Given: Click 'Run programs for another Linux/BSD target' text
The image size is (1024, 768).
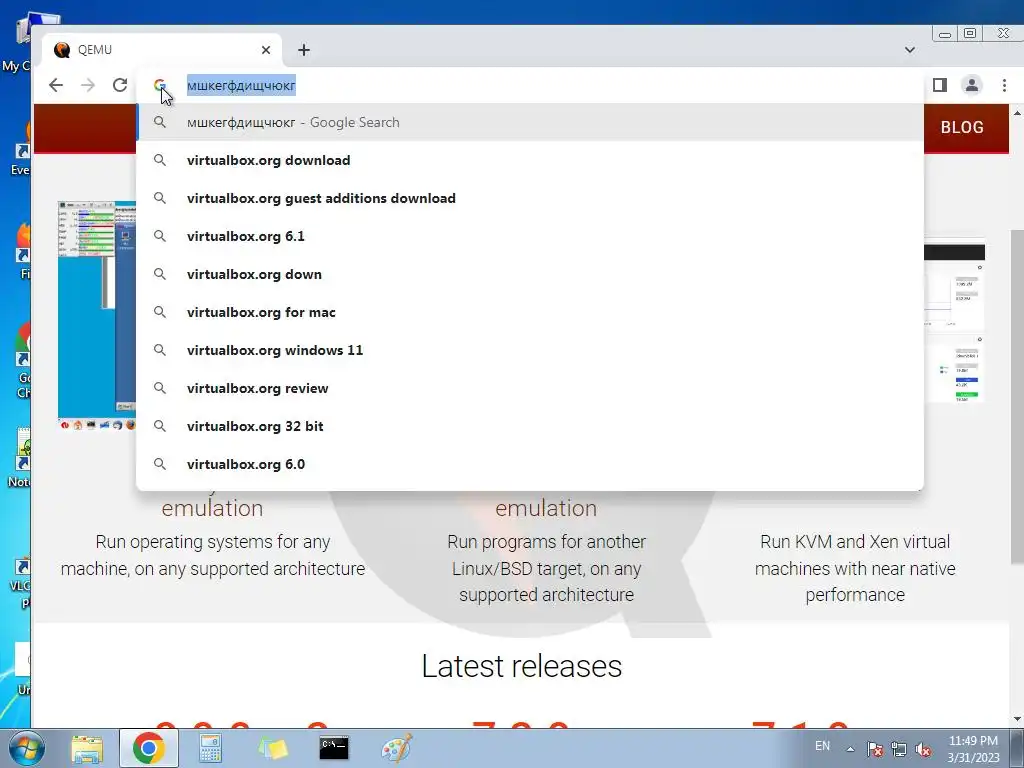Looking at the screenshot, I should click(547, 568).
